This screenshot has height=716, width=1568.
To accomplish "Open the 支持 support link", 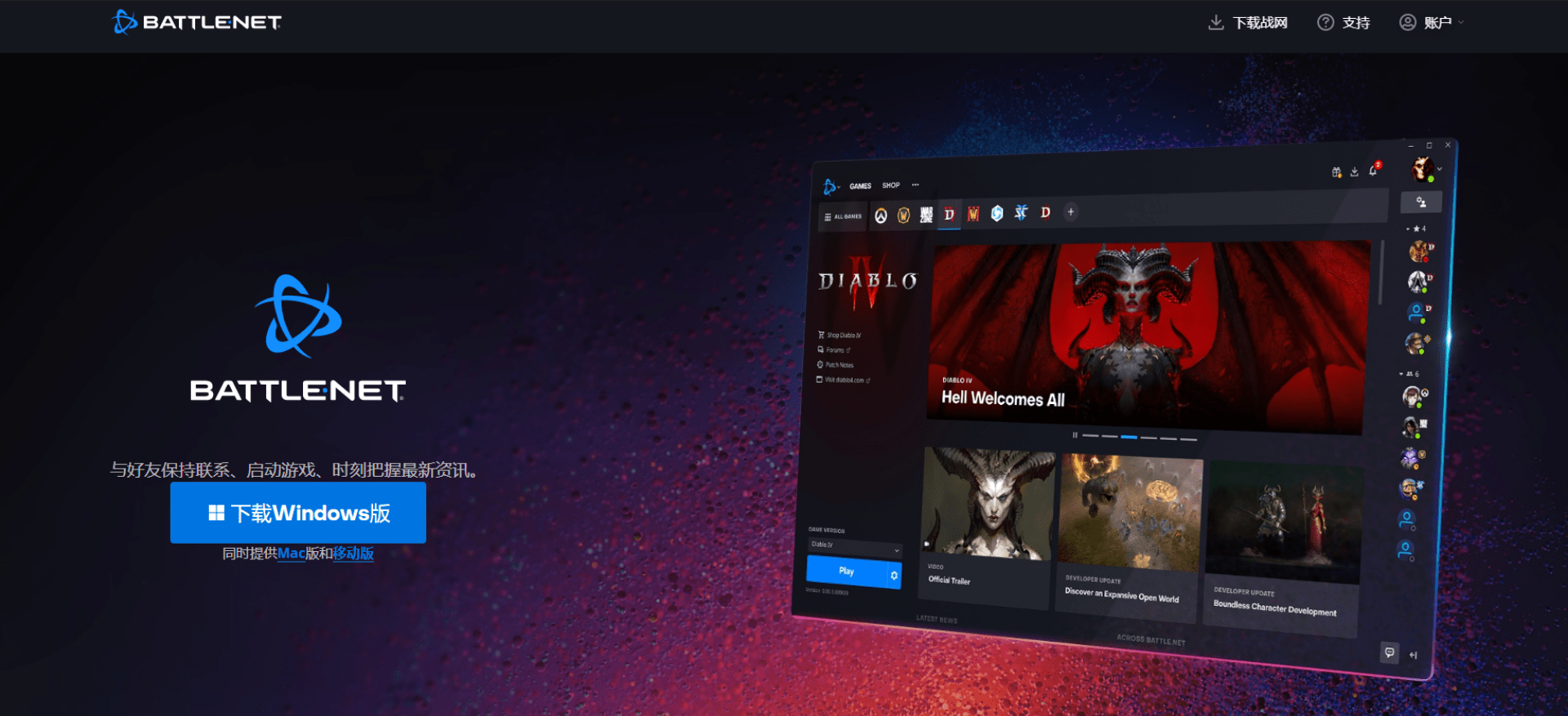I will click(x=1343, y=23).
